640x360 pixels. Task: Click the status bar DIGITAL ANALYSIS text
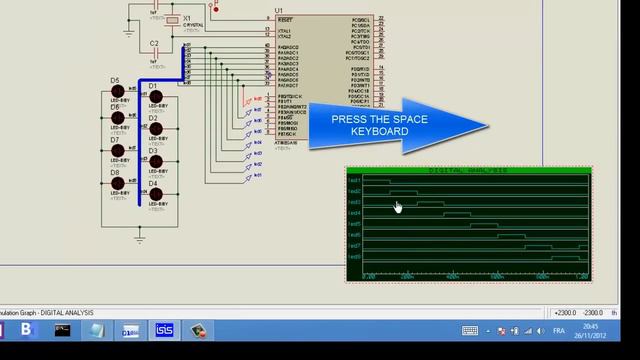[x=67, y=313]
